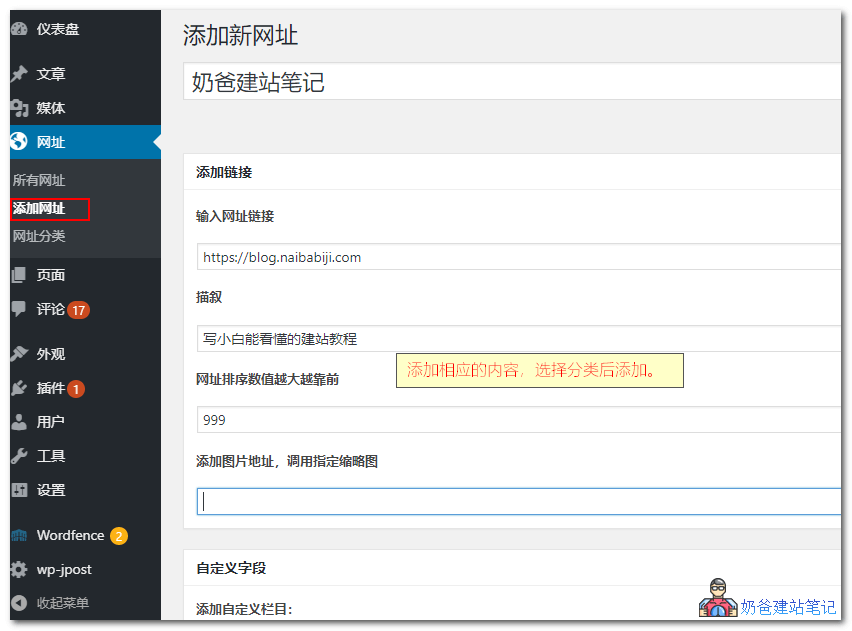Click the 设置 settings icon
The image size is (852, 631).
(x=22, y=490)
